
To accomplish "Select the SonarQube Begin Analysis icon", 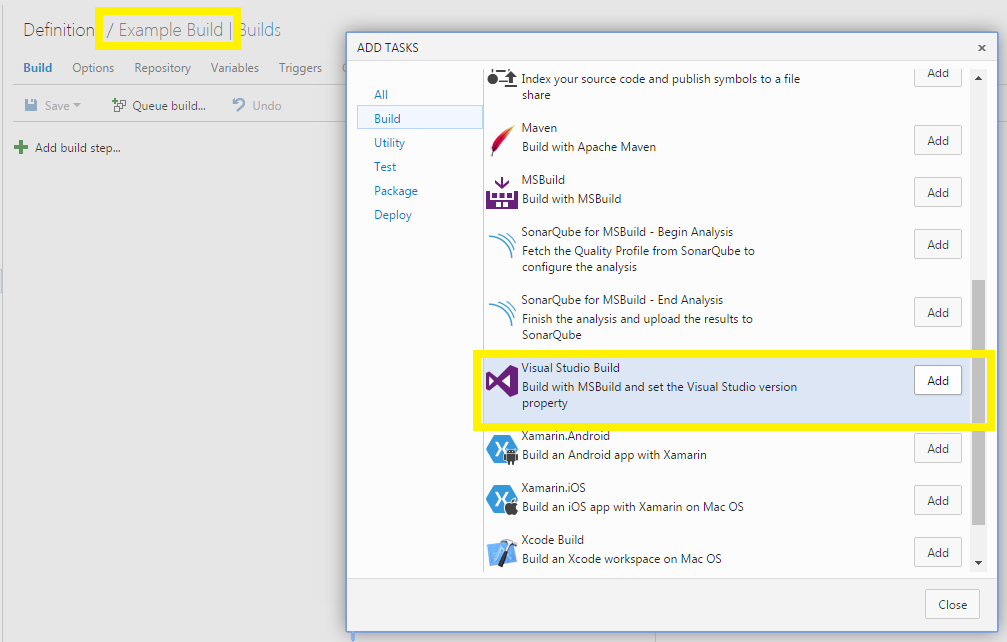I will pos(501,244).
